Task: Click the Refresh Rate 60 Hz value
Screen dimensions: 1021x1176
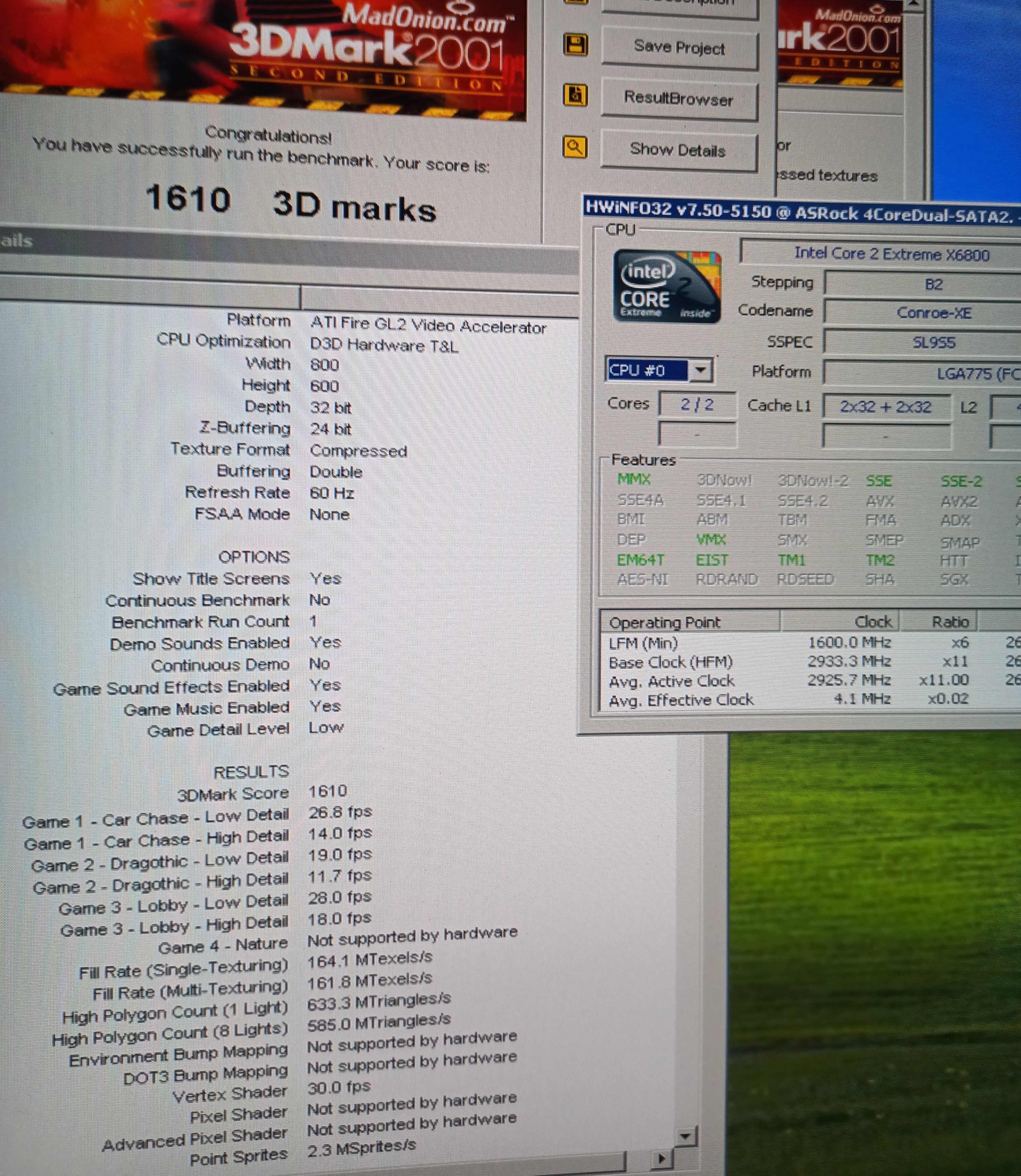Action: (331, 493)
